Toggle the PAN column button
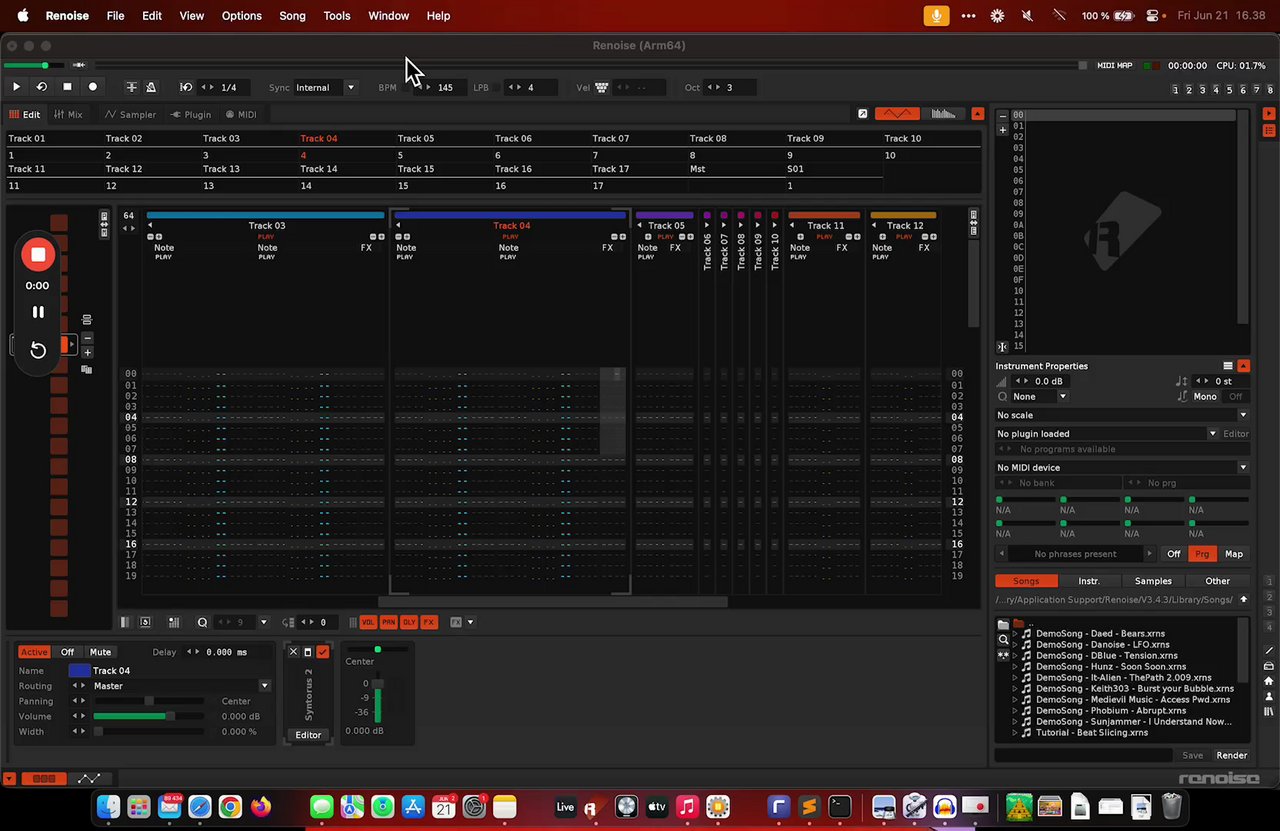 (x=388, y=622)
